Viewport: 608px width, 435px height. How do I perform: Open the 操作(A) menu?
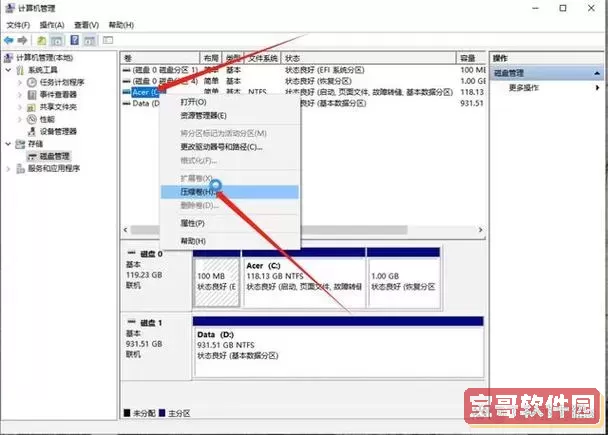[52, 25]
